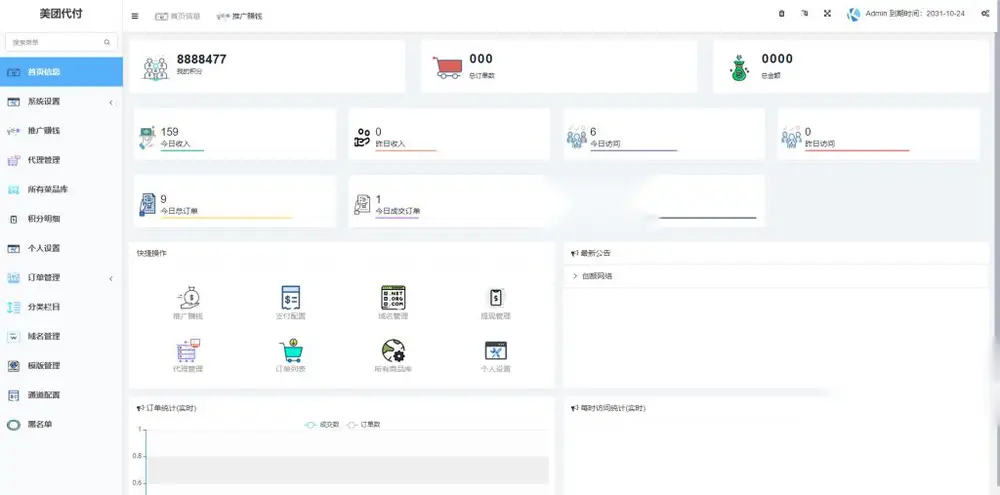Toggle the 成交数 chart legend
The height and width of the screenshot is (495, 1000).
[x=322, y=424]
